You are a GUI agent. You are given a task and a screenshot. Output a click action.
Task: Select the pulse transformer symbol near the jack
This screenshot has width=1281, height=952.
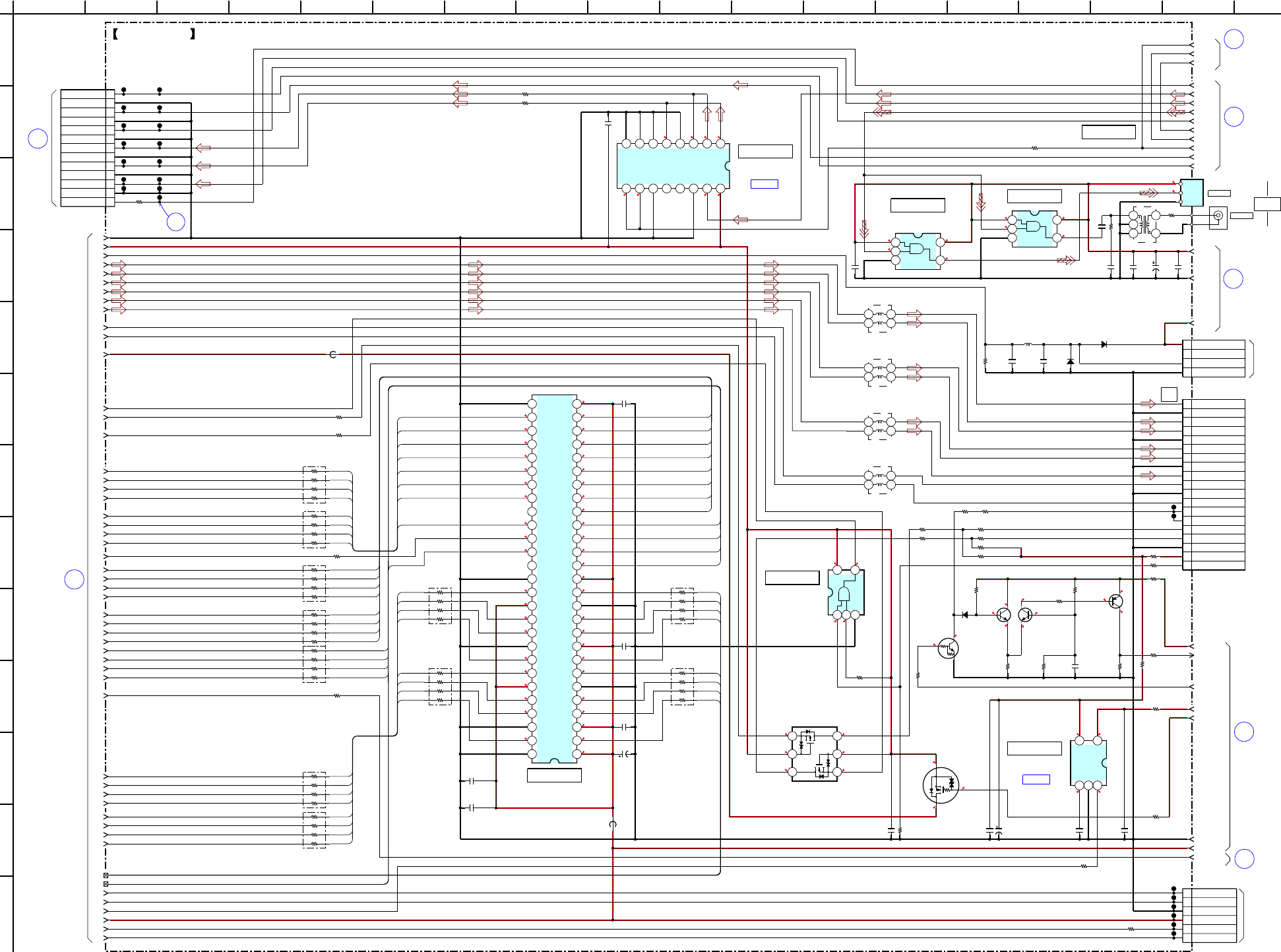[1145, 224]
